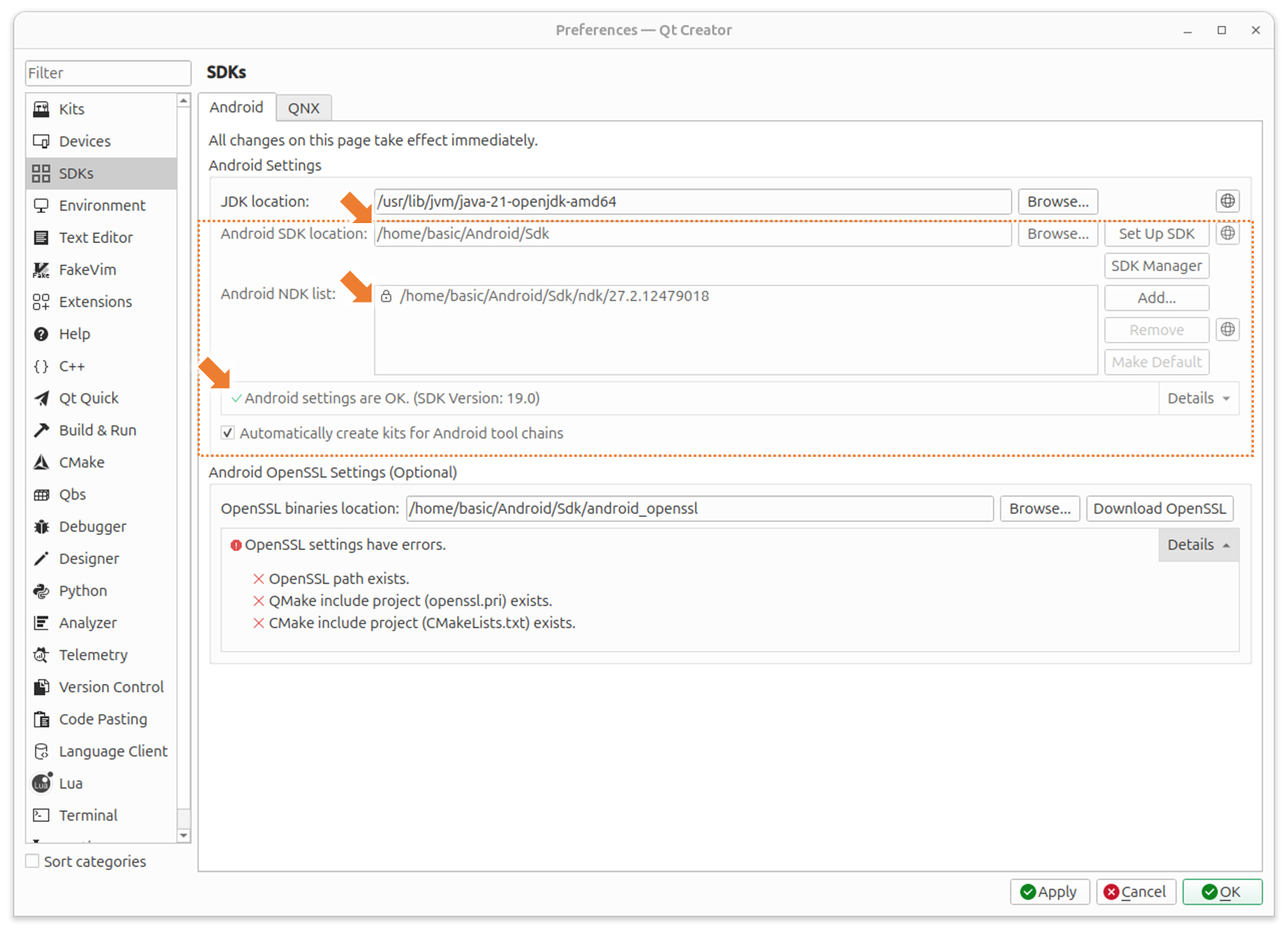1288x933 pixels.
Task: Open the Telemetry category icon
Action: pyautogui.click(x=41, y=655)
